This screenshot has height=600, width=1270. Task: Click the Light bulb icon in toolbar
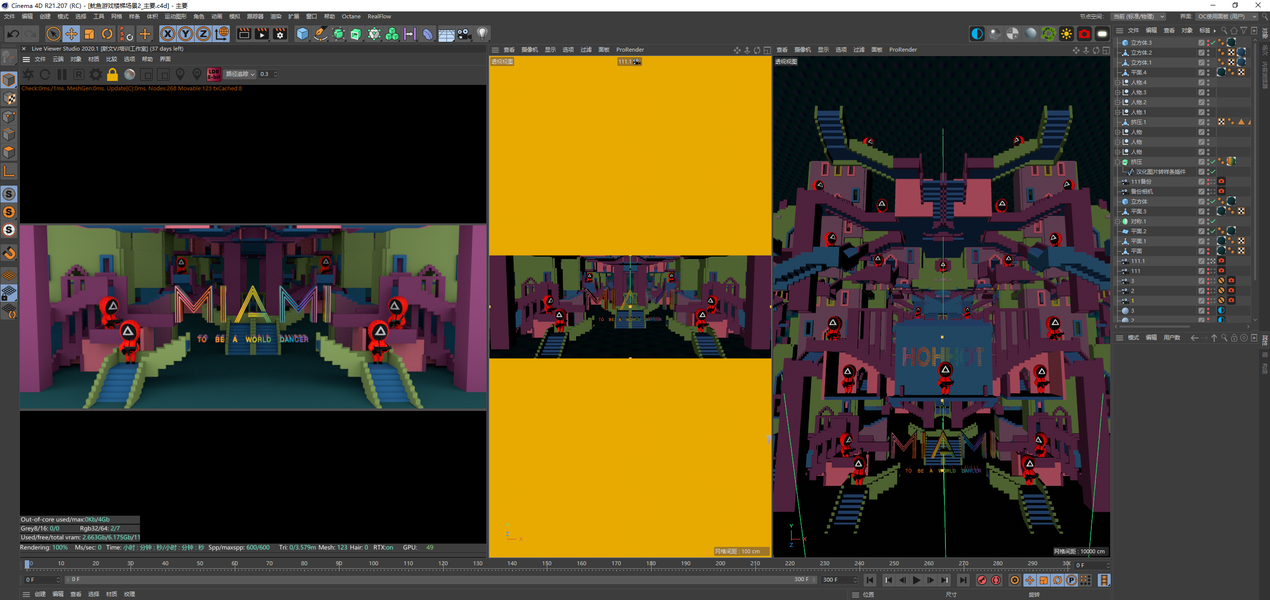(x=482, y=34)
